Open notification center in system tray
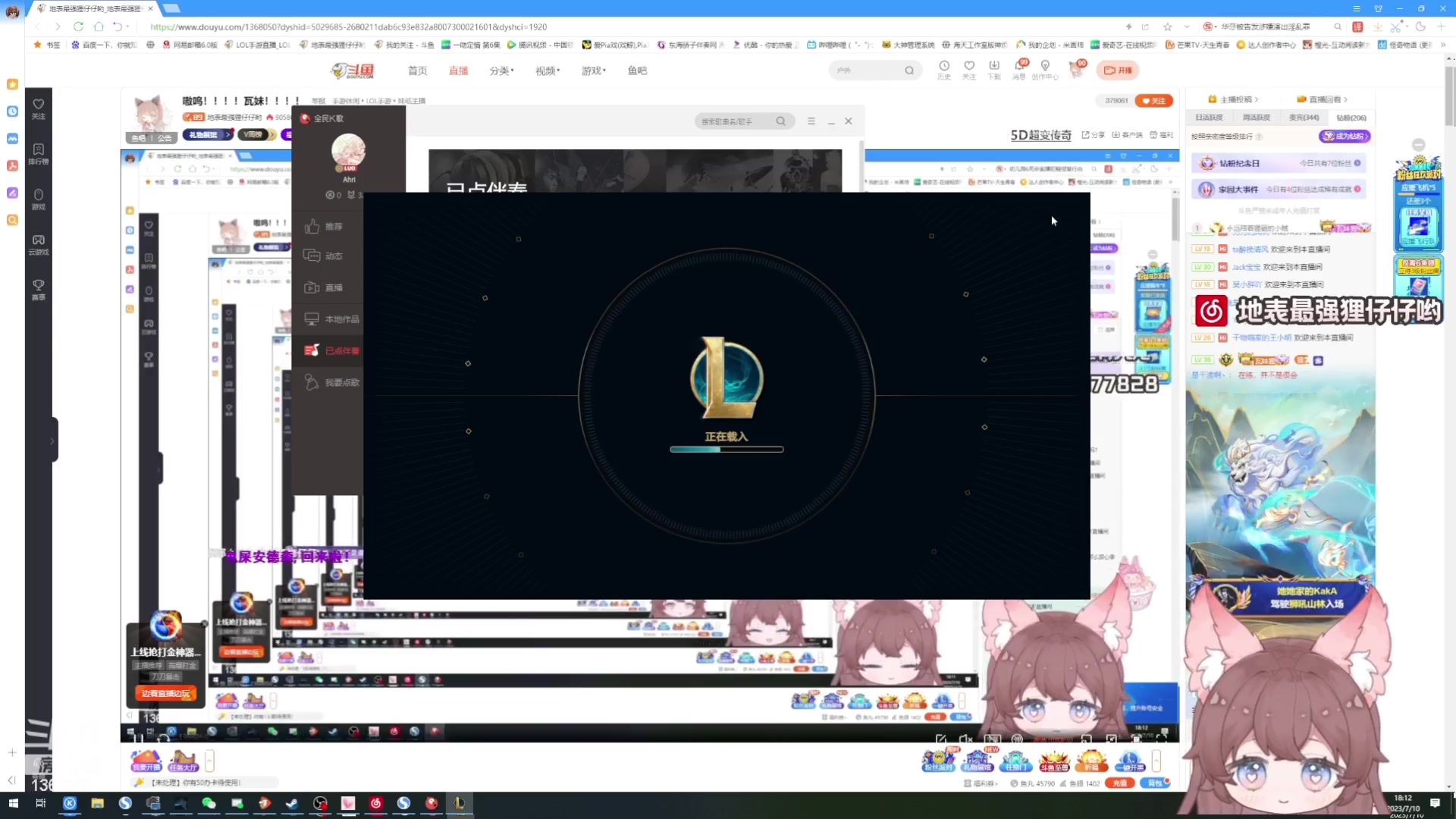Image resolution: width=1456 pixels, height=819 pixels. [1435, 803]
